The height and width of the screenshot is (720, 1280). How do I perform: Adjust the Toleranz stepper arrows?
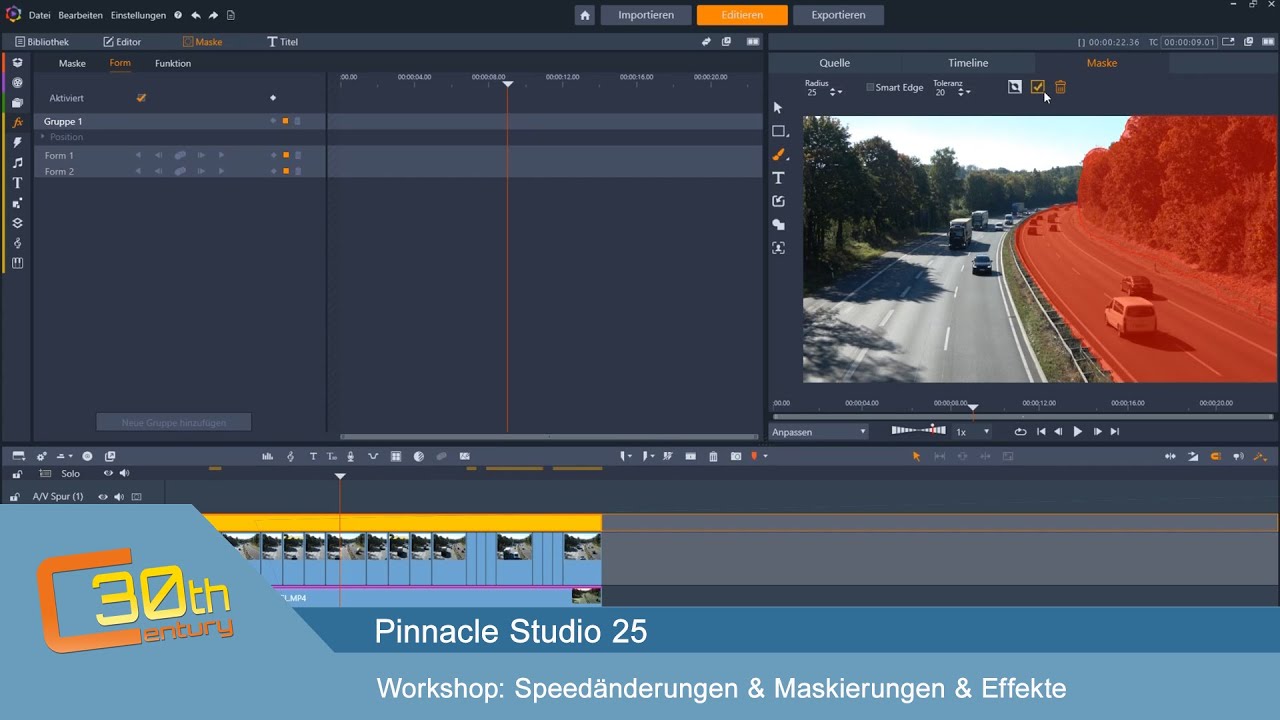point(960,92)
